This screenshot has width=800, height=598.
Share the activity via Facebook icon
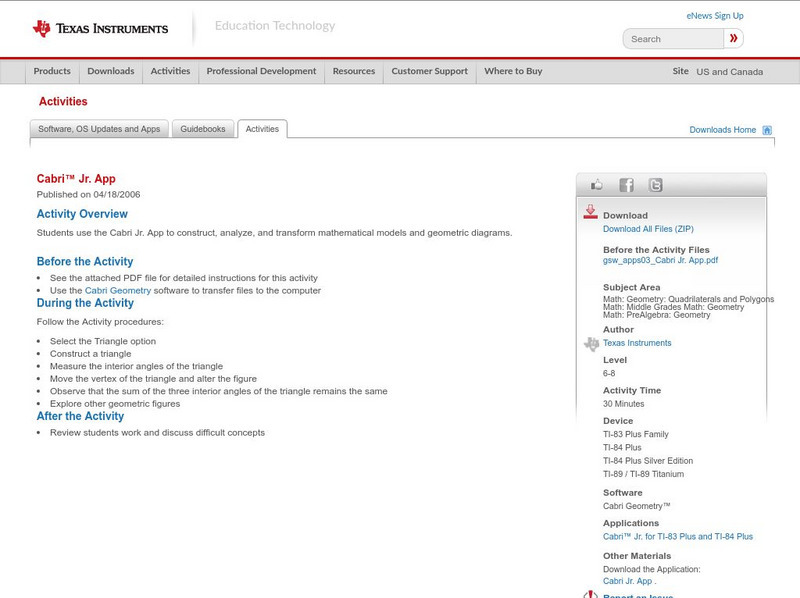coord(626,185)
